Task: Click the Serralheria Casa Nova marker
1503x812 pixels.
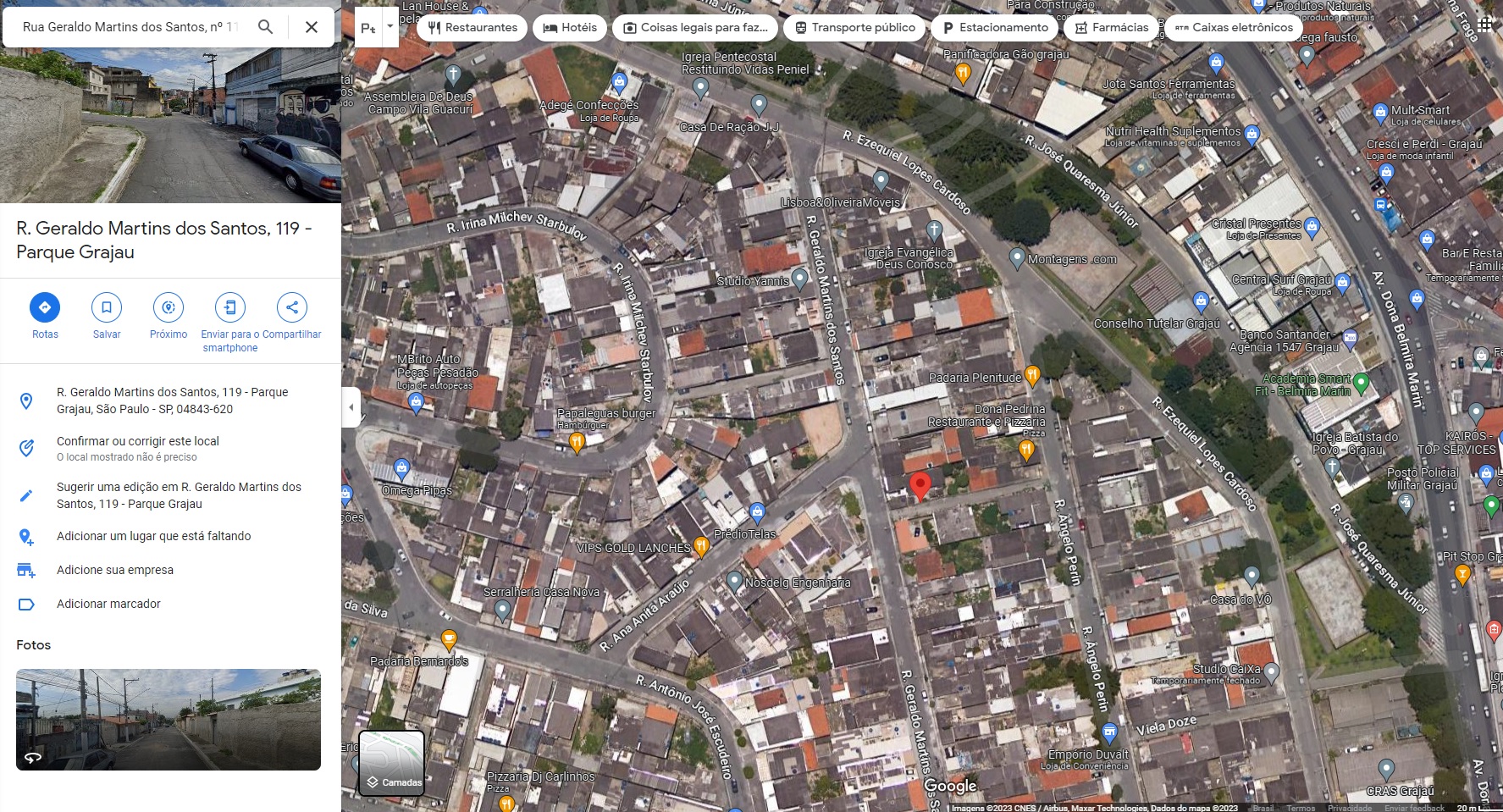Action: pos(502,610)
